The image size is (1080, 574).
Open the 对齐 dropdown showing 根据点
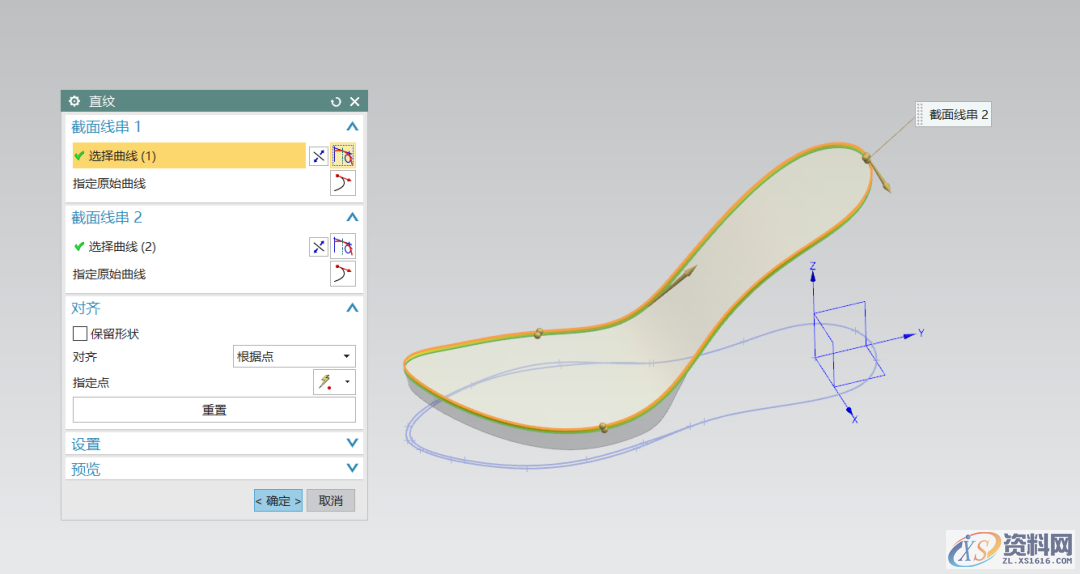click(294, 356)
